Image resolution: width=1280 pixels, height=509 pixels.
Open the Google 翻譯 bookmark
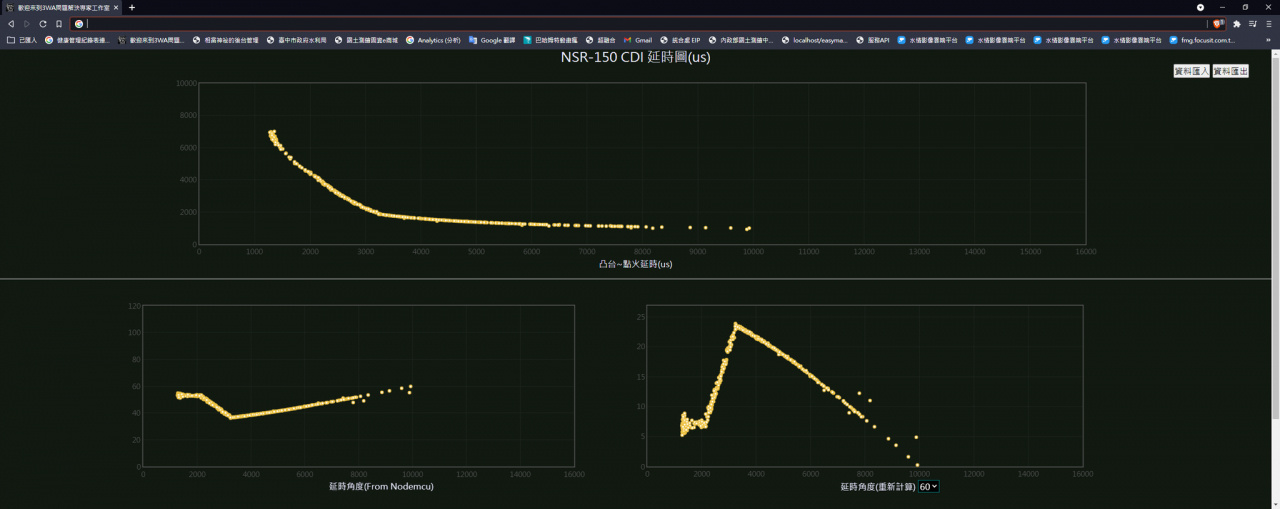[491, 40]
